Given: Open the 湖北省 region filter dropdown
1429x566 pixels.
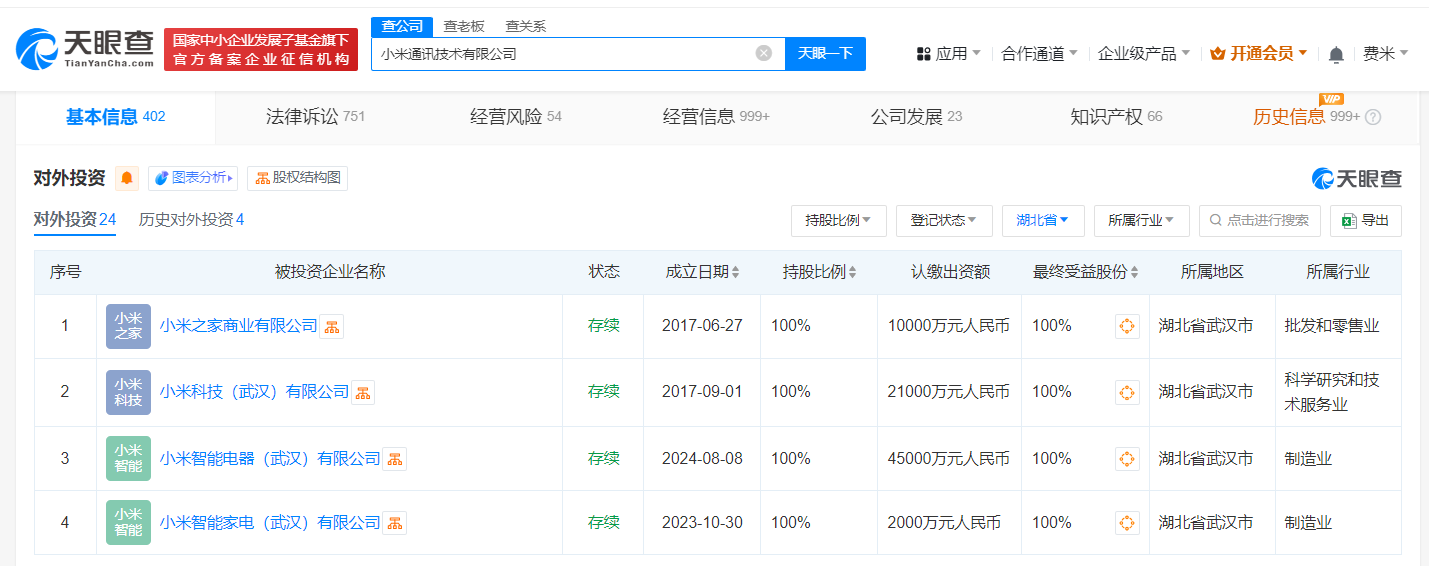Looking at the screenshot, I should coord(1042,220).
